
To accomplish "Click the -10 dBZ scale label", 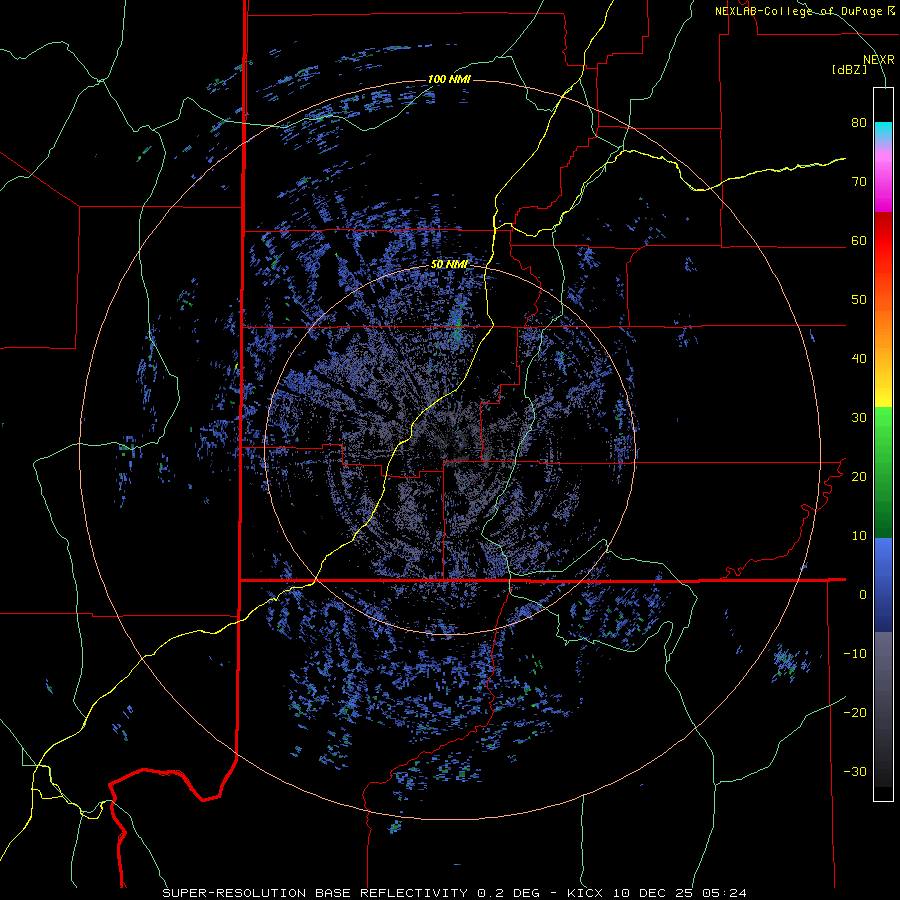I will 855,654.
